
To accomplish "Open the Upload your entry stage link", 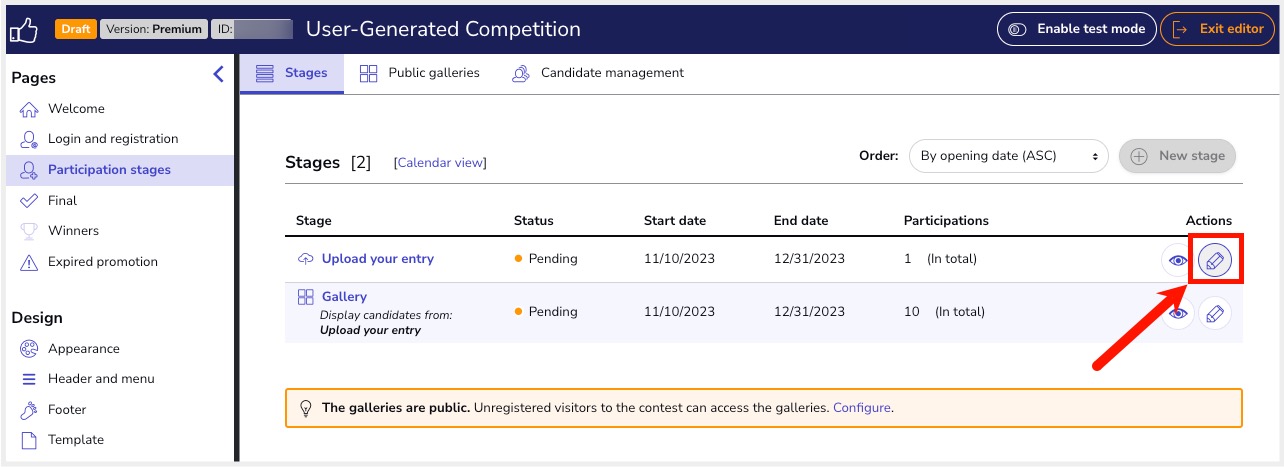I will [x=377, y=259].
